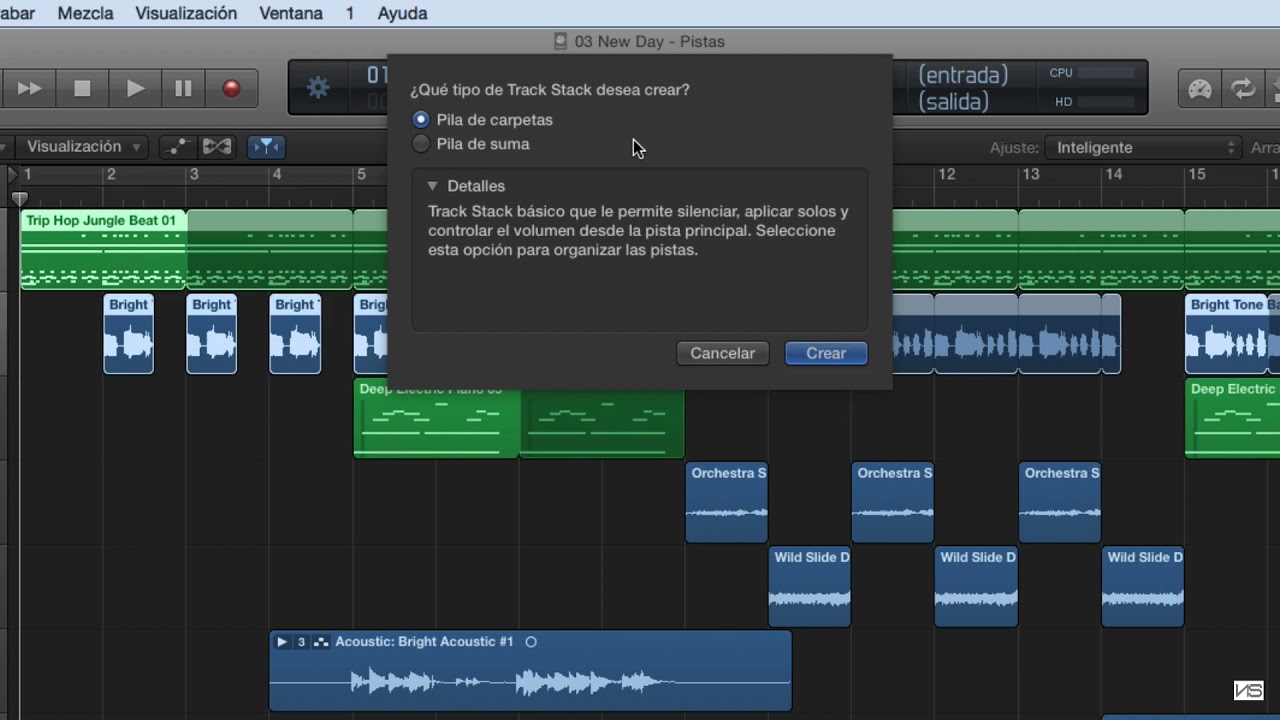Click the document icon in the window title

tap(560, 41)
